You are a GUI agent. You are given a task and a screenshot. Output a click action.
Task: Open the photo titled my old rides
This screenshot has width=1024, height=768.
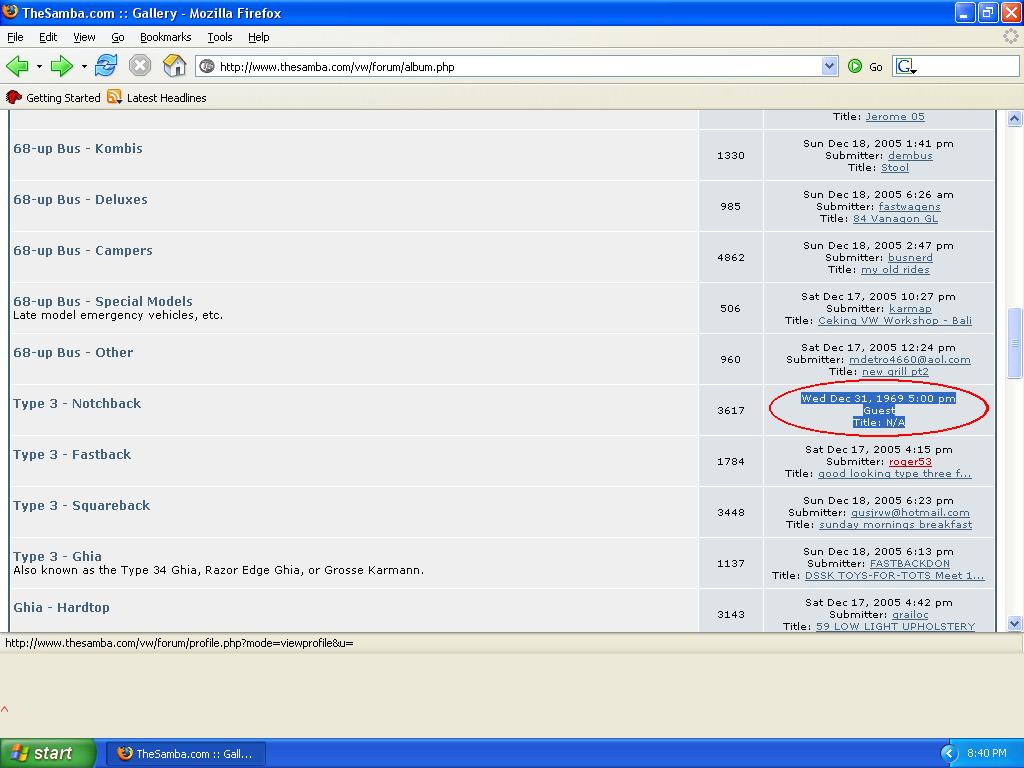(895, 269)
